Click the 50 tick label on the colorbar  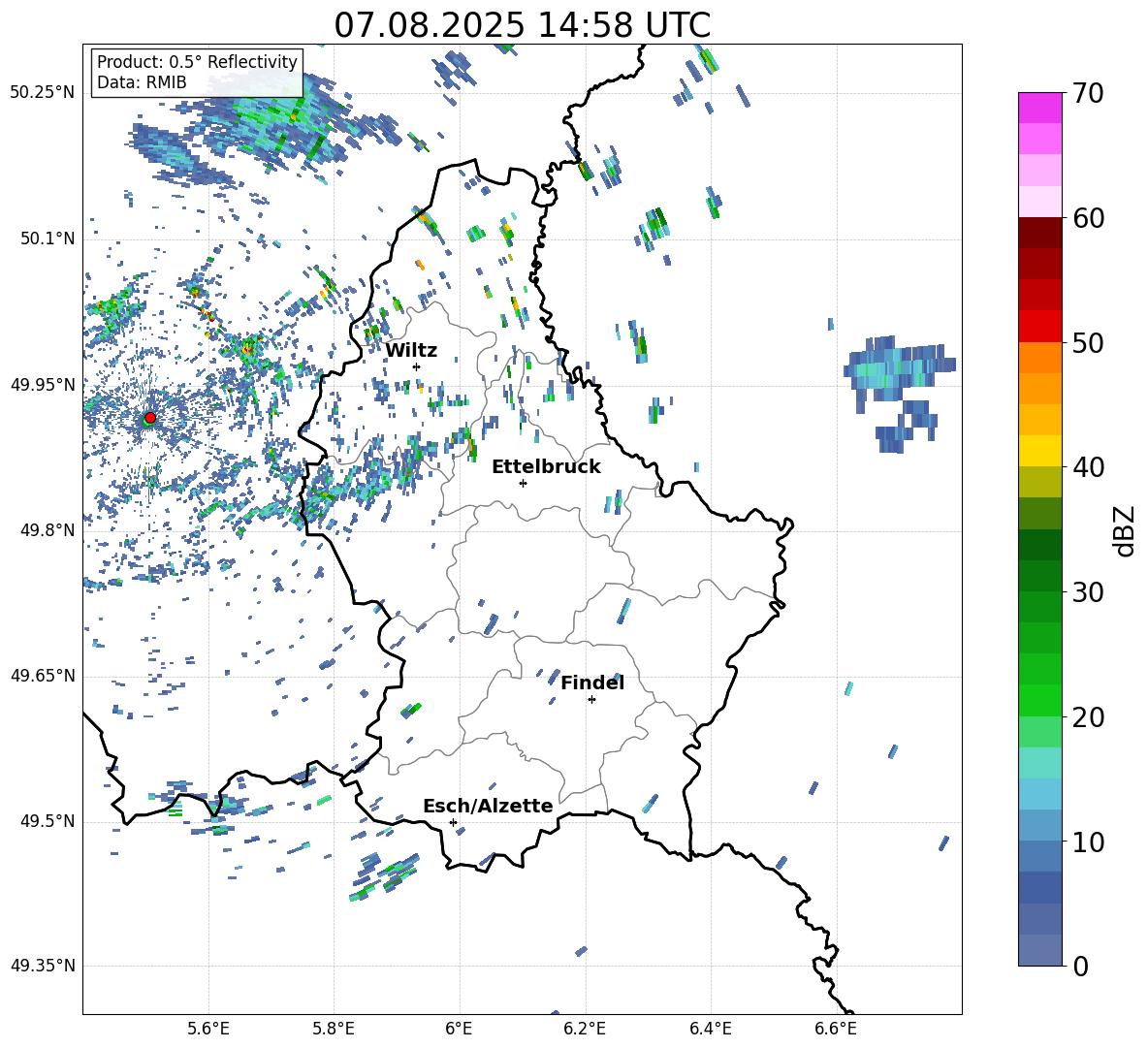tap(1087, 343)
